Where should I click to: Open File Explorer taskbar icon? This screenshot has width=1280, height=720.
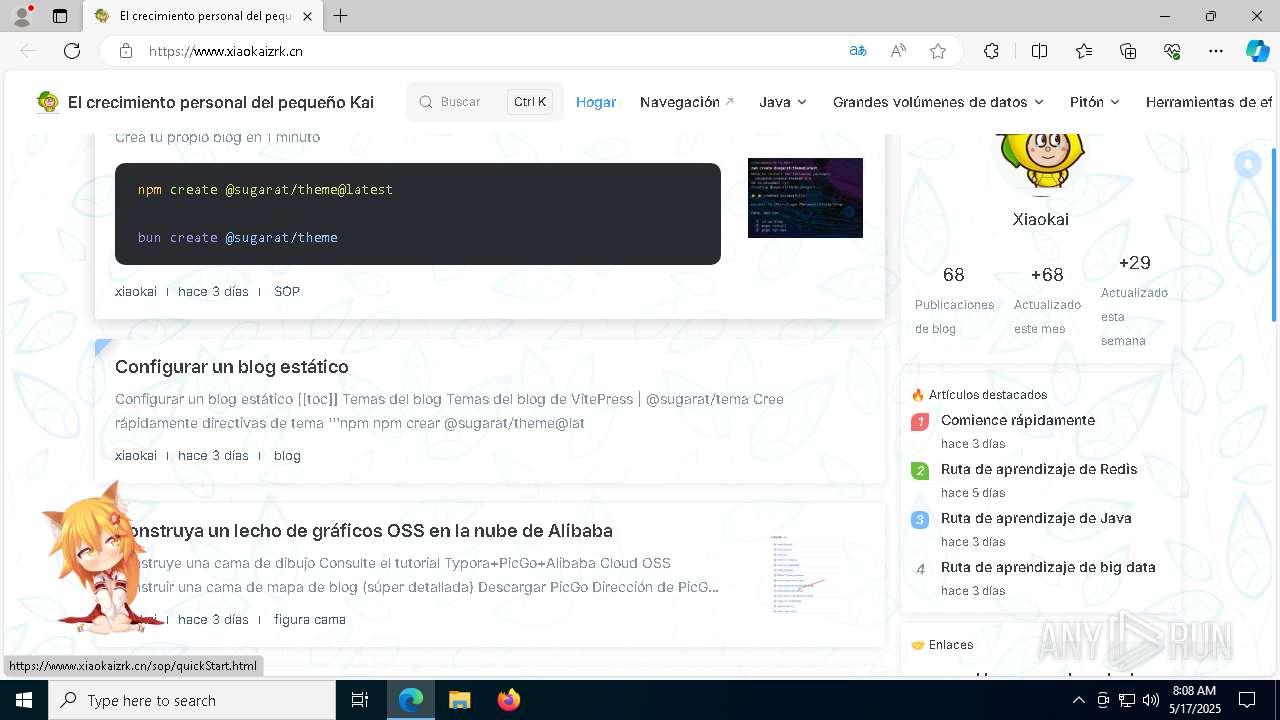click(x=459, y=700)
